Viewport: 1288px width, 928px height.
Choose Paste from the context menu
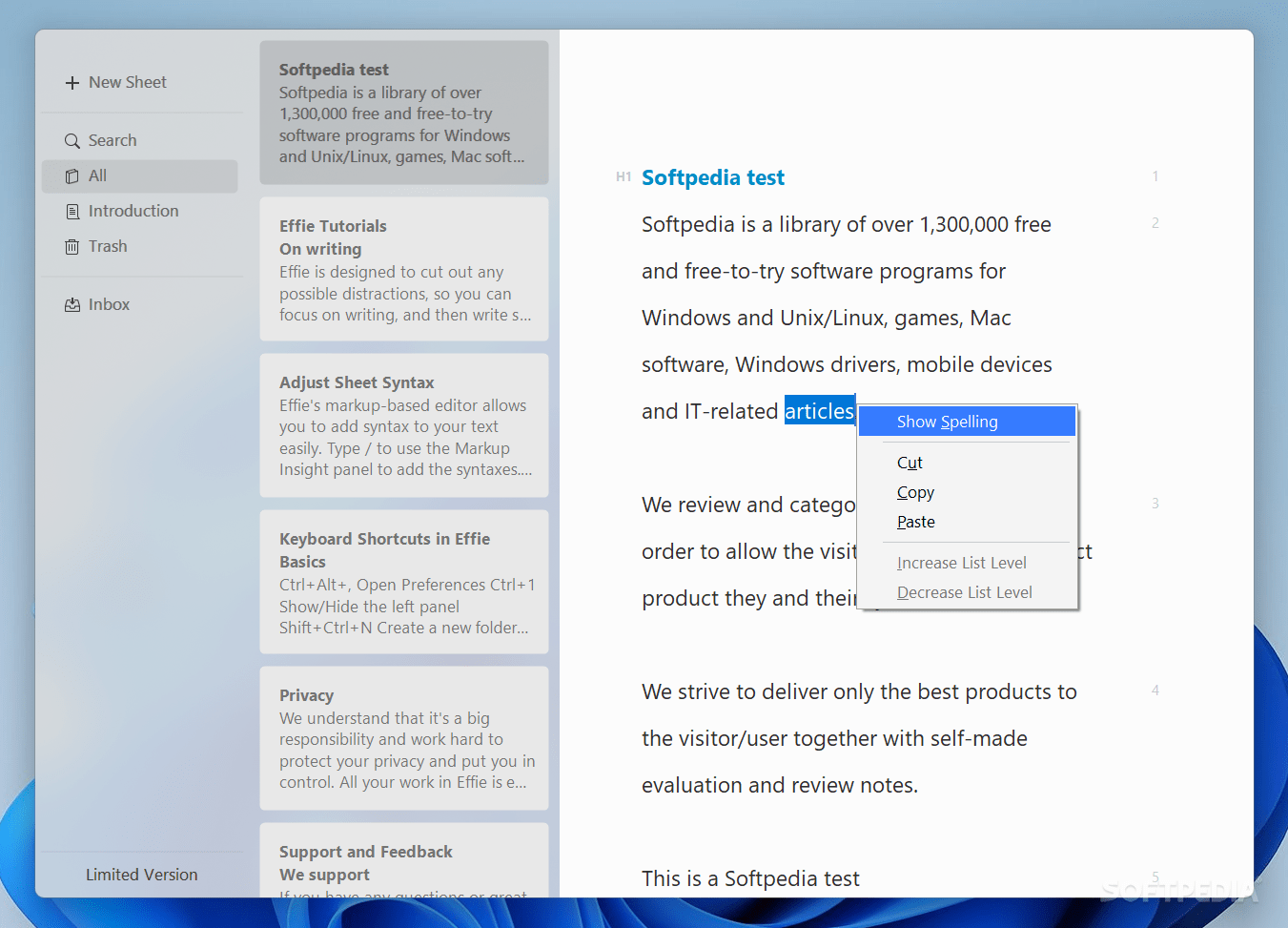click(967, 522)
